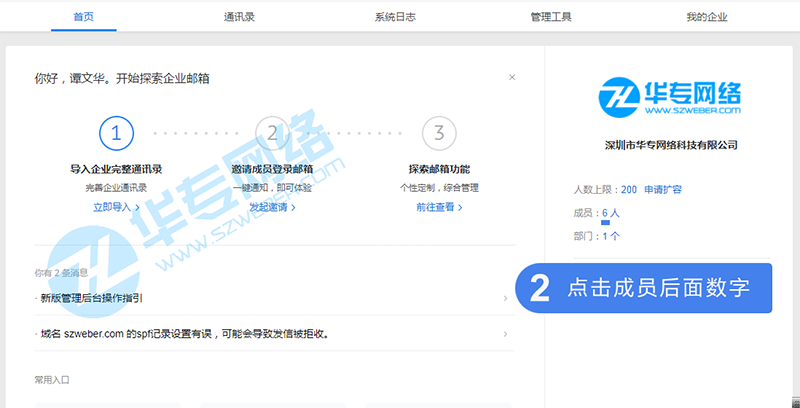Switch to the 首页 tab
Screen dimensions: 800x408
(84, 17)
